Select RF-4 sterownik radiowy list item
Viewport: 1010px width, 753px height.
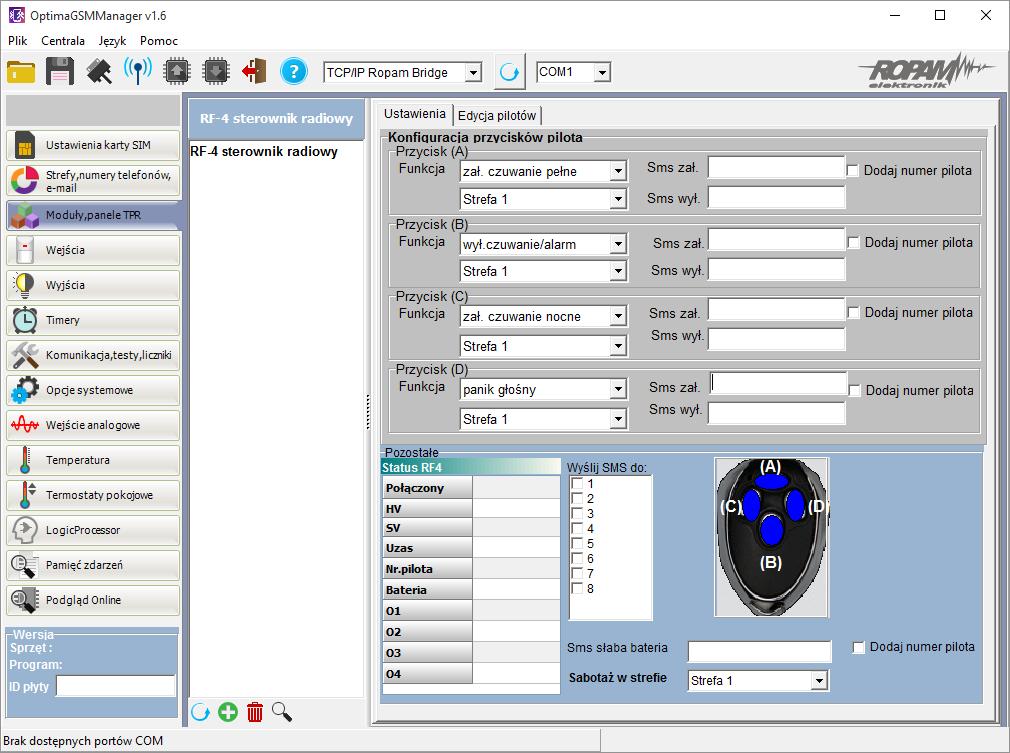(264, 152)
